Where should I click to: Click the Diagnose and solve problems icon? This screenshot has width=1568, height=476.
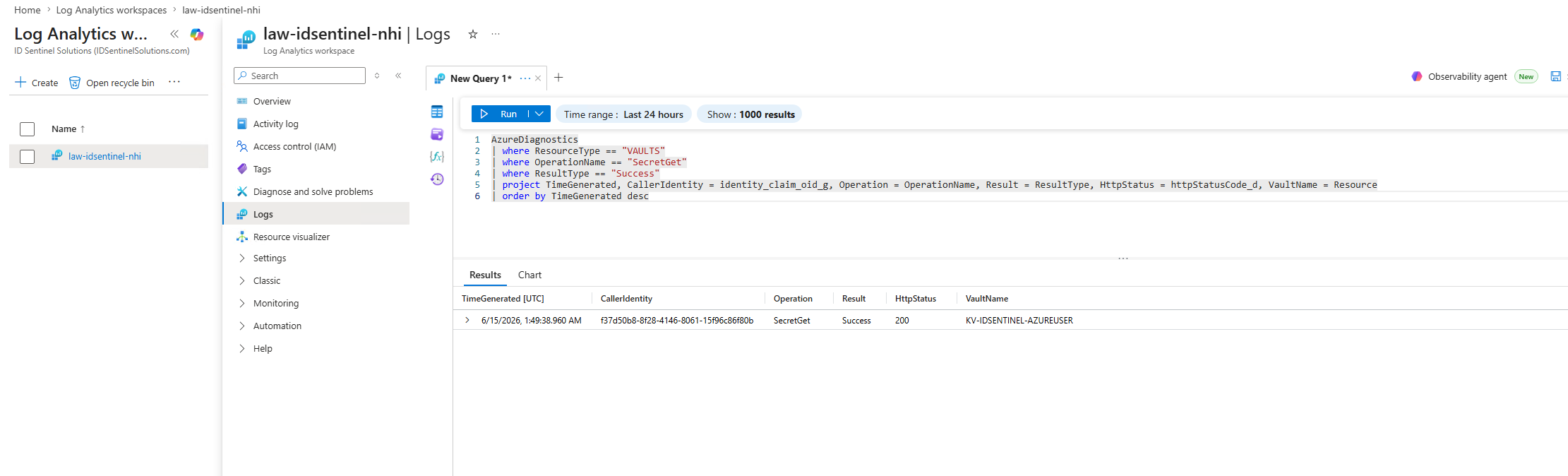tap(242, 191)
